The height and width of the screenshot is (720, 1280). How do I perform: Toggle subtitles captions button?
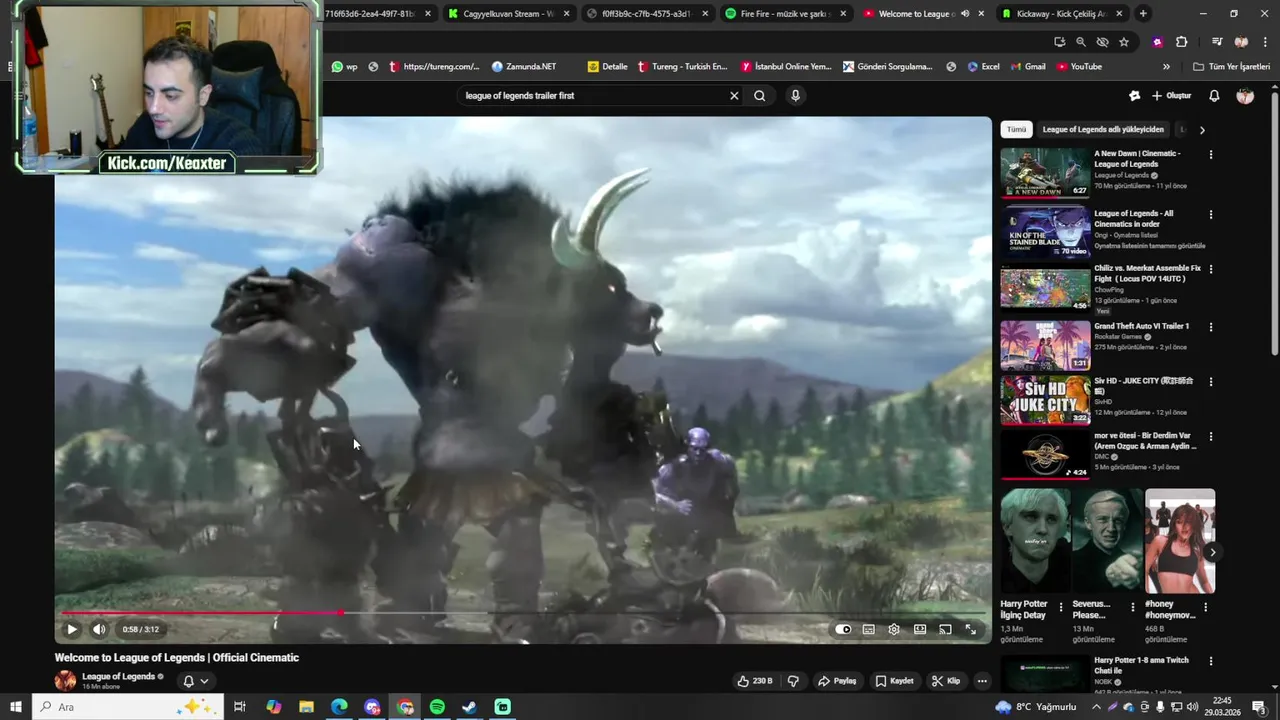[868, 629]
